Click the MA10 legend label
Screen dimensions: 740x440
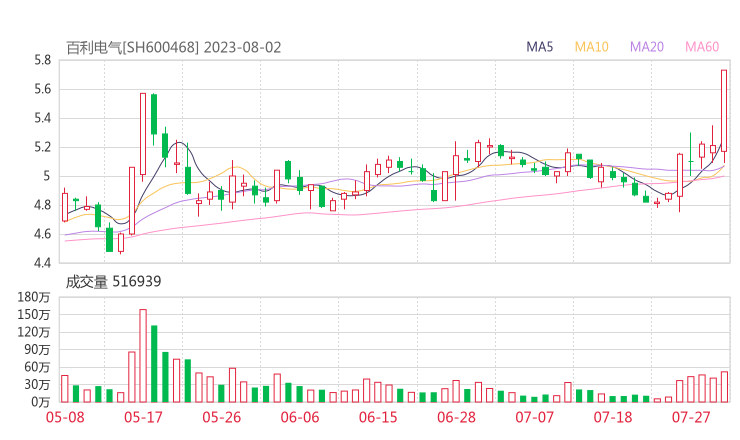click(591, 47)
